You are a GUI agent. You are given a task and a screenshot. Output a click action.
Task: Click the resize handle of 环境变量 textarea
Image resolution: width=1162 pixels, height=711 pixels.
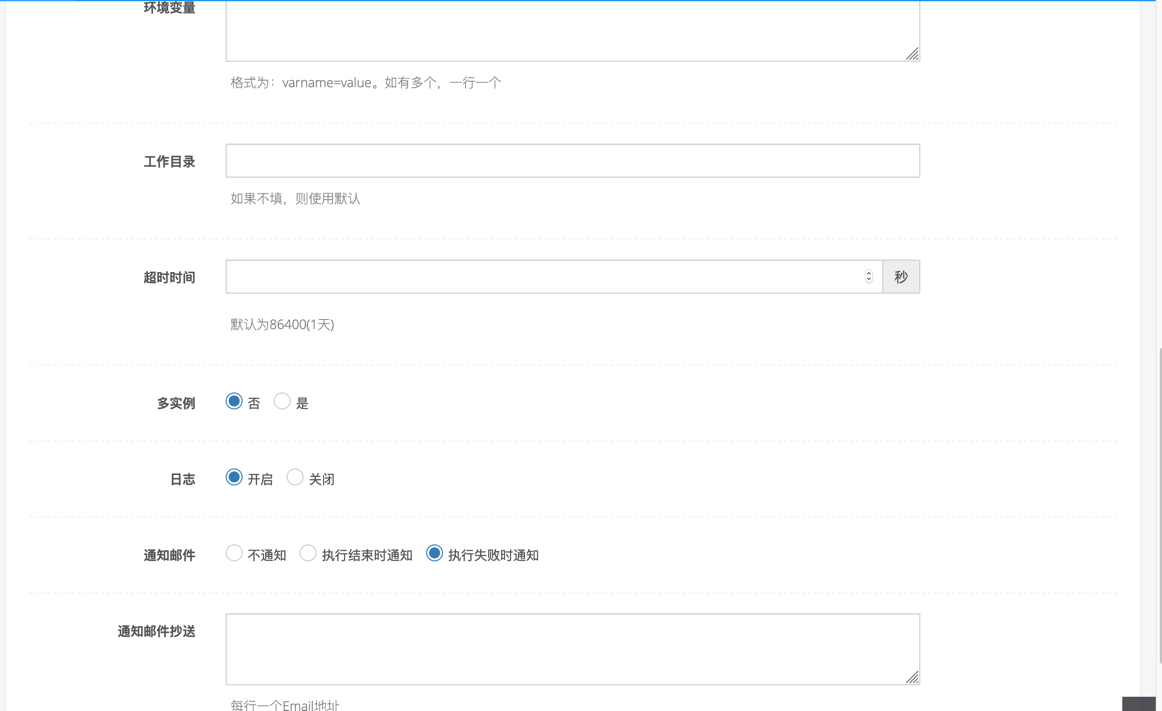915,55
